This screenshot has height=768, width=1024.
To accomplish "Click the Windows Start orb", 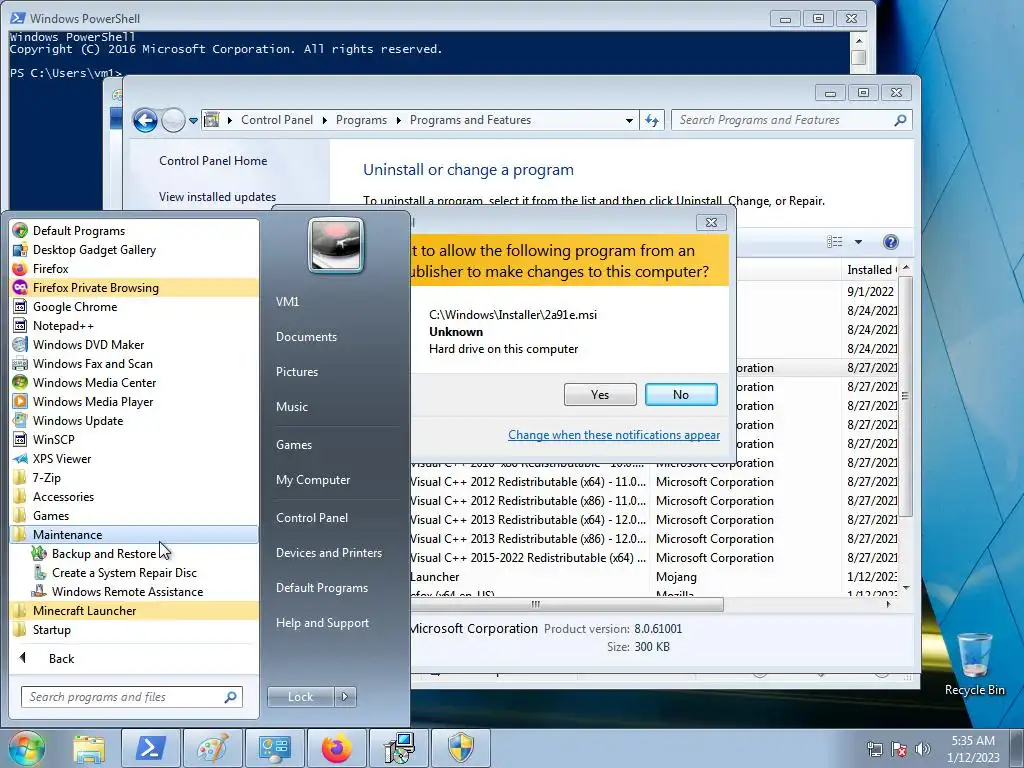I will [26, 748].
